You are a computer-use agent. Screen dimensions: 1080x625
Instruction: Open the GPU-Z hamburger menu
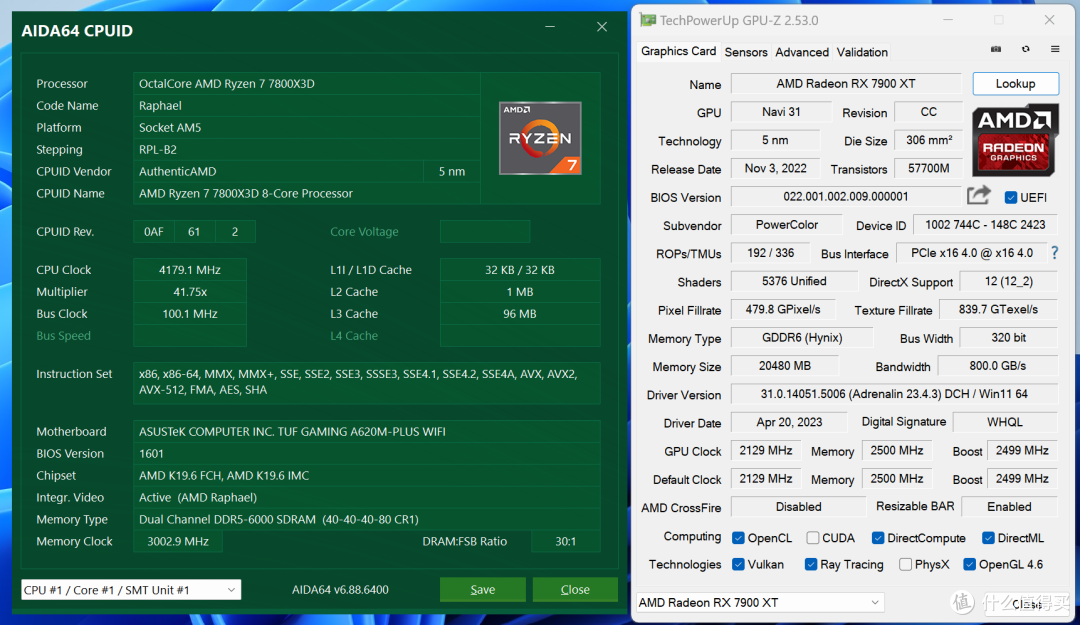[x=1054, y=48]
